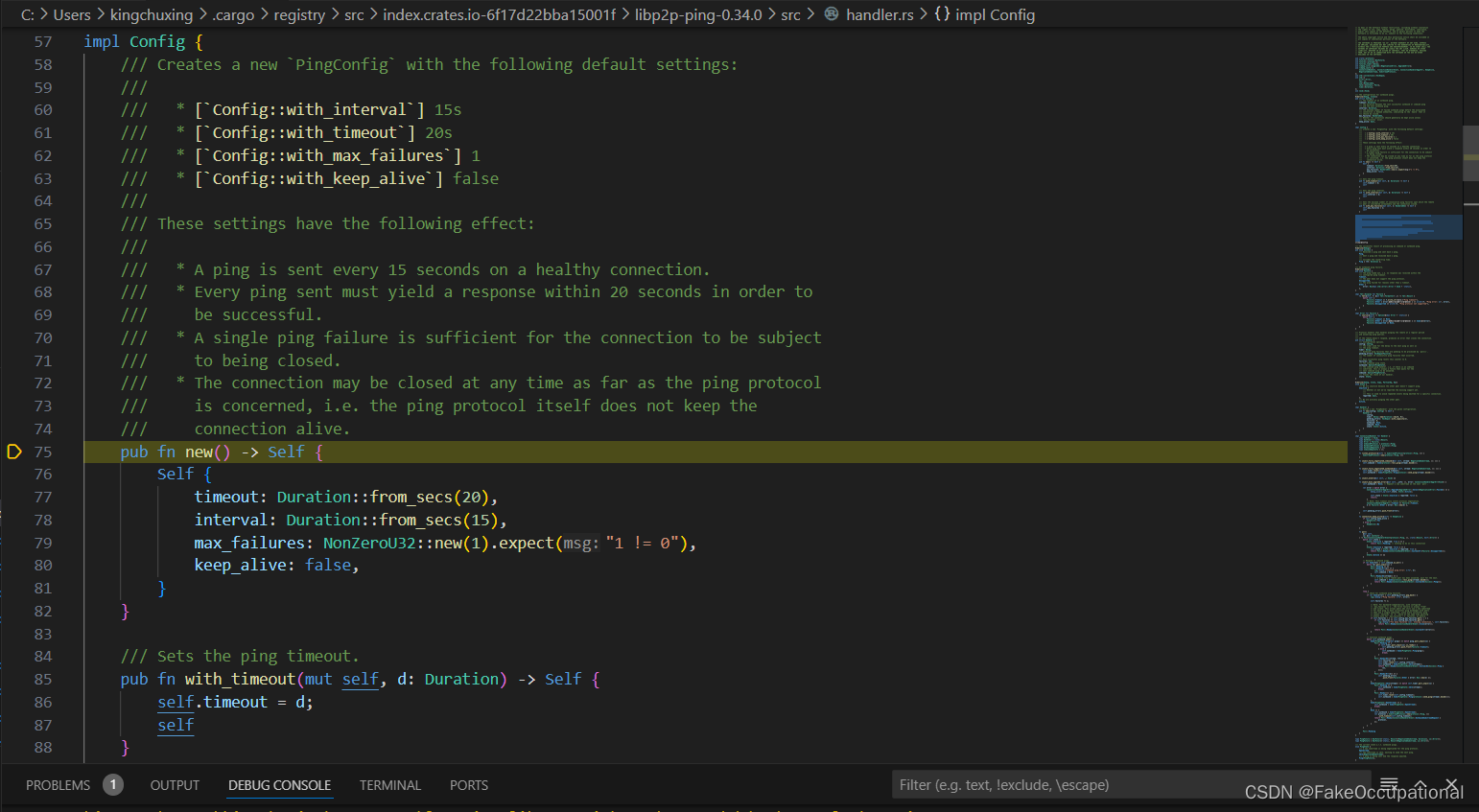The height and width of the screenshot is (812, 1479).
Task: Click 'max_failures' field on line 79
Action: (x=249, y=543)
